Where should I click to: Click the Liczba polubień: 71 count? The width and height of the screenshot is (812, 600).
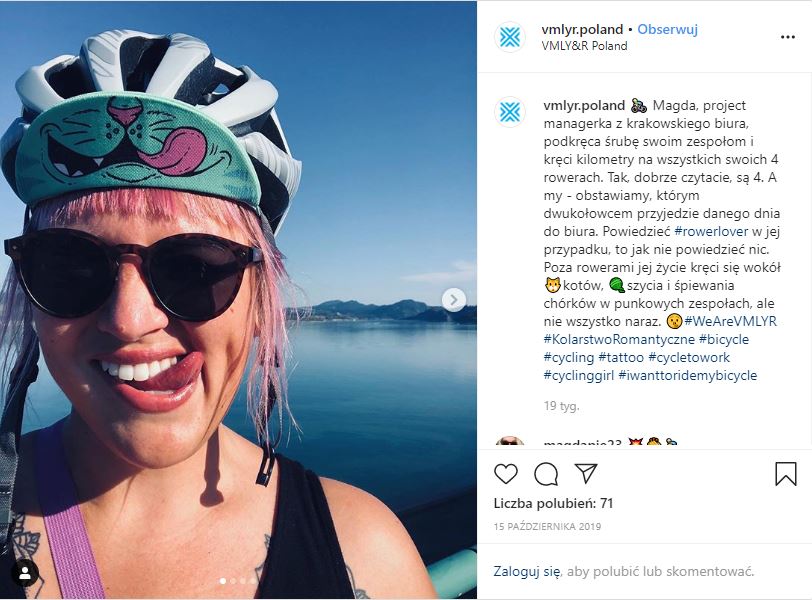click(x=553, y=503)
